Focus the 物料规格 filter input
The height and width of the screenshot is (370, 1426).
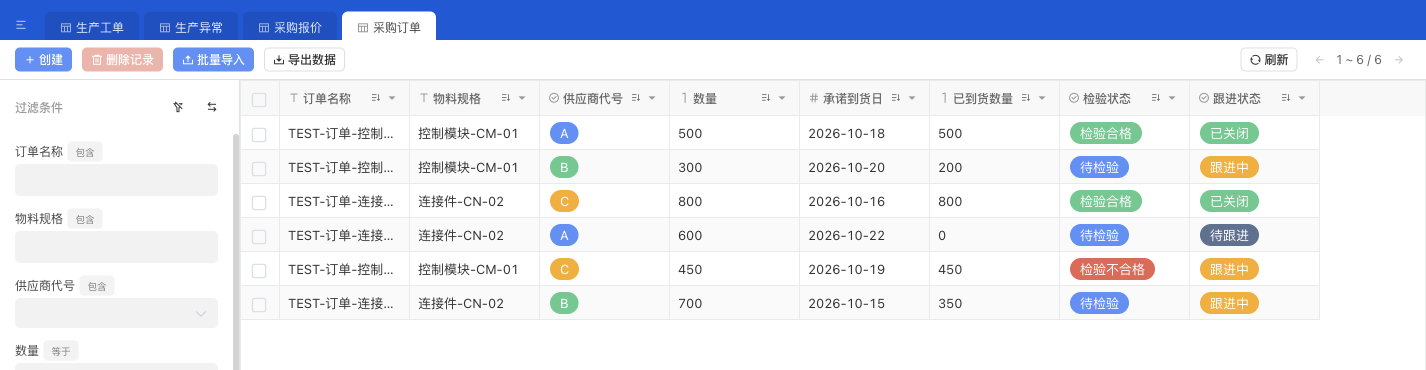click(x=116, y=247)
